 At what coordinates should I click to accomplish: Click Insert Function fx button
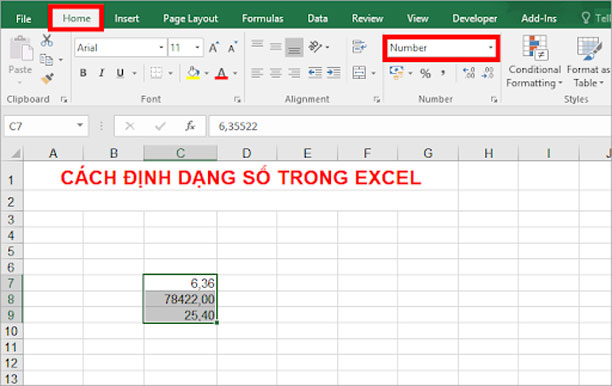pos(190,126)
